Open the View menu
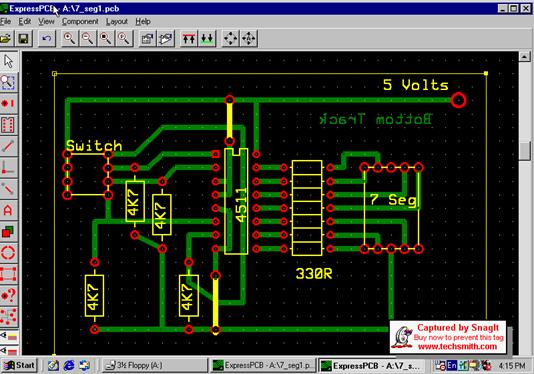The height and width of the screenshot is (374, 534). 46,21
